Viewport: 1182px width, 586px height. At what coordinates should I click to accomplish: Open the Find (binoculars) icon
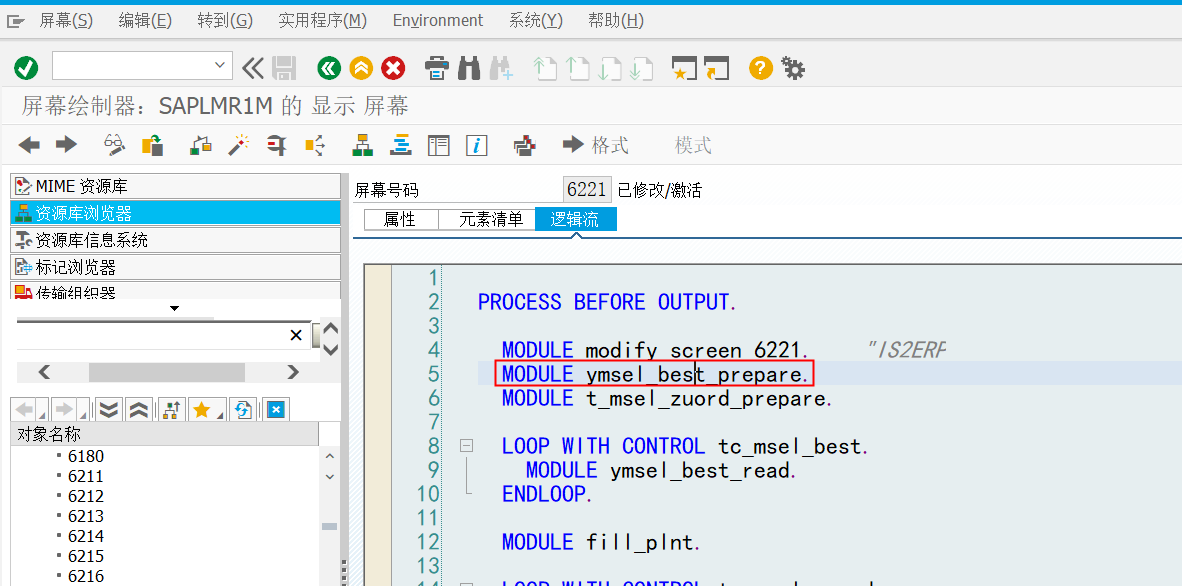point(467,68)
